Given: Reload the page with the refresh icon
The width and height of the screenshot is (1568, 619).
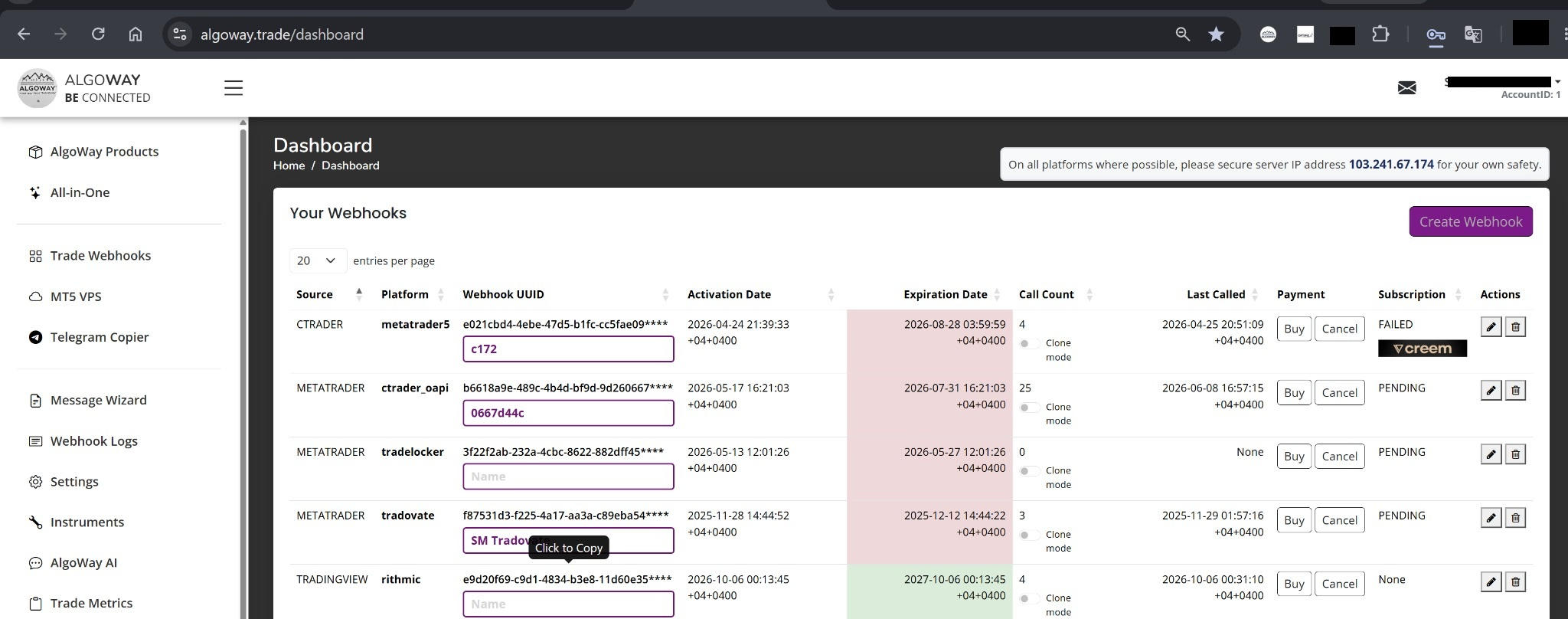Looking at the screenshot, I should (x=98, y=34).
